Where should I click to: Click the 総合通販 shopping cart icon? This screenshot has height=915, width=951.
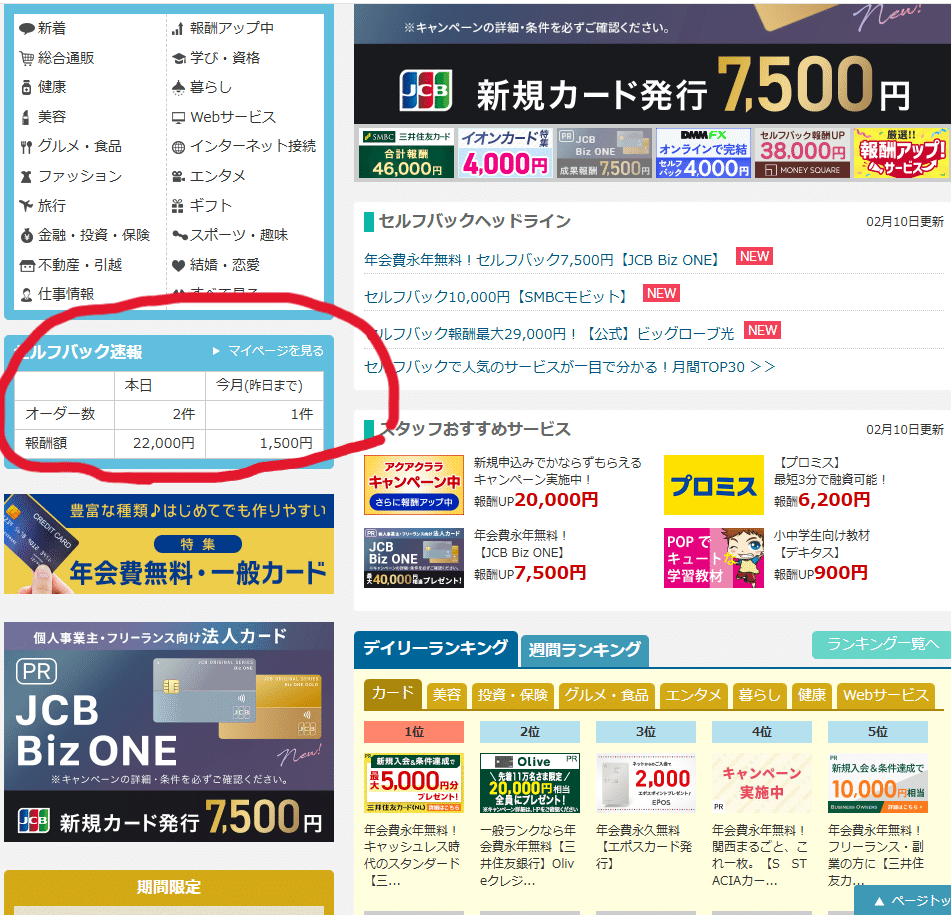[x=27, y=58]
